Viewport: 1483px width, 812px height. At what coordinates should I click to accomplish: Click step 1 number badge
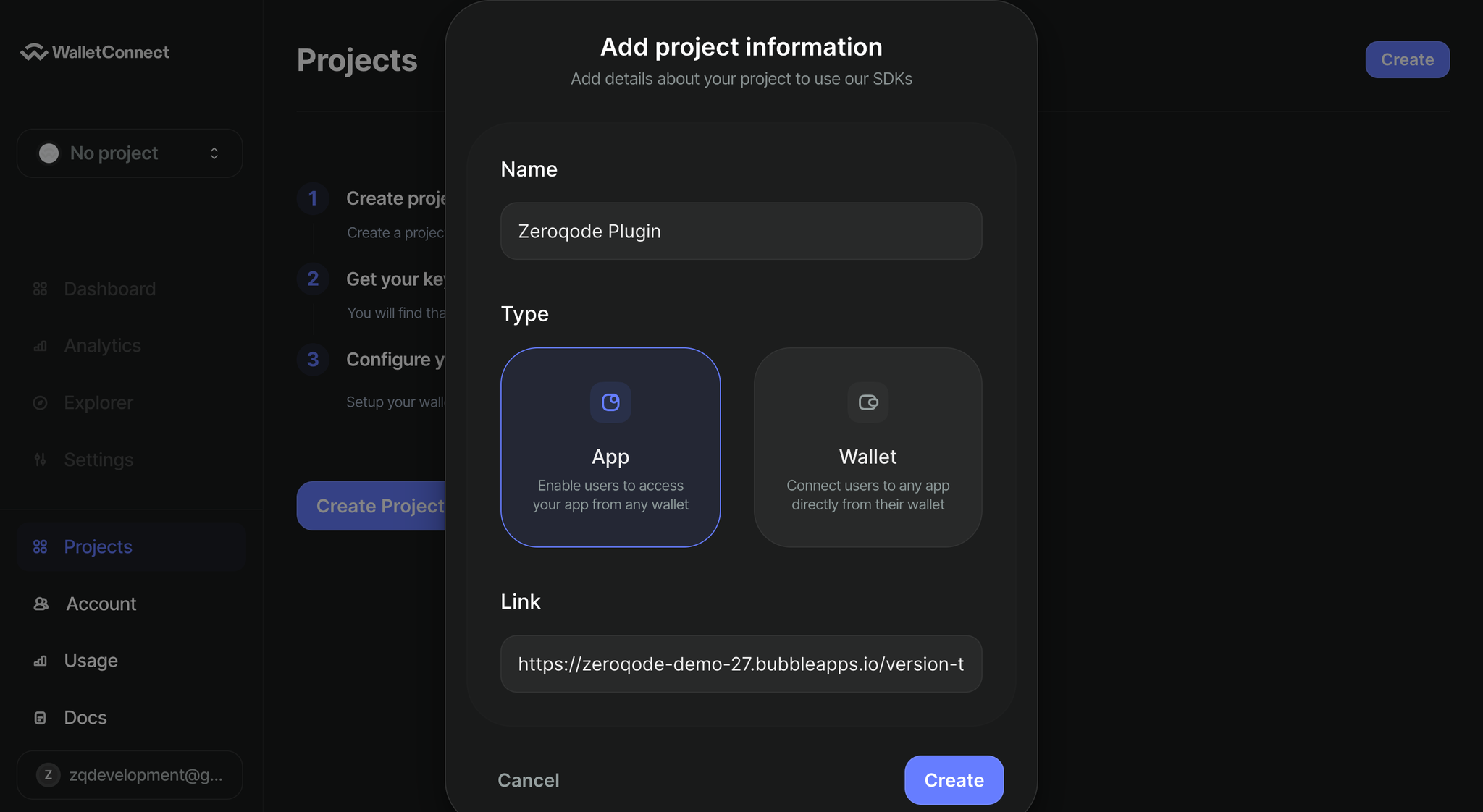tap(313, 198)
